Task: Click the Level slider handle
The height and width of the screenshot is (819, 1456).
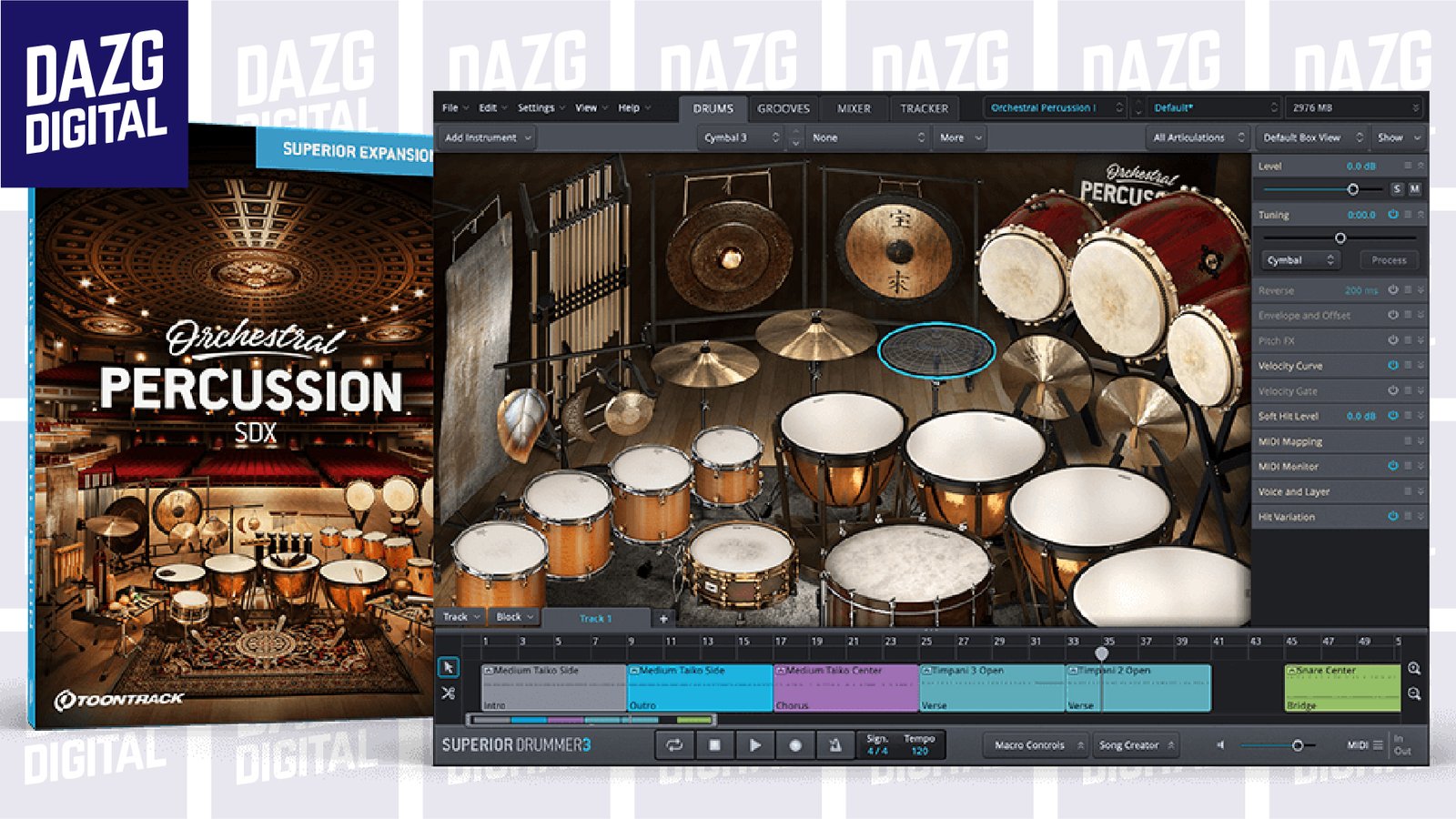Action: pos(1353,189)
